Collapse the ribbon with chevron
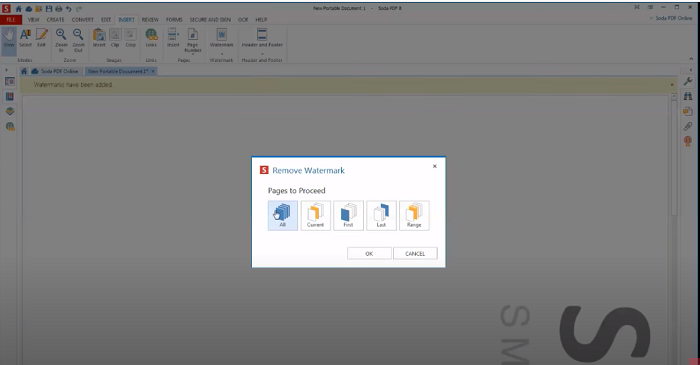The width and height of the screenshot is (700, 365). (691, 59)
